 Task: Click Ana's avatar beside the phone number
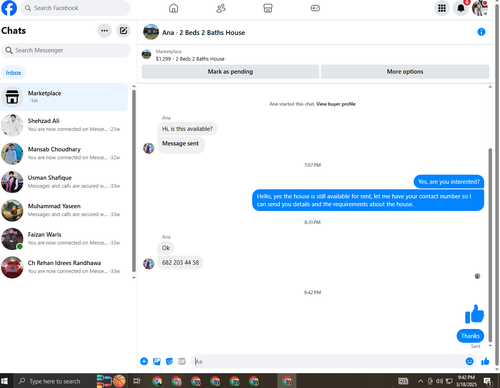click(x=149, y=263)
